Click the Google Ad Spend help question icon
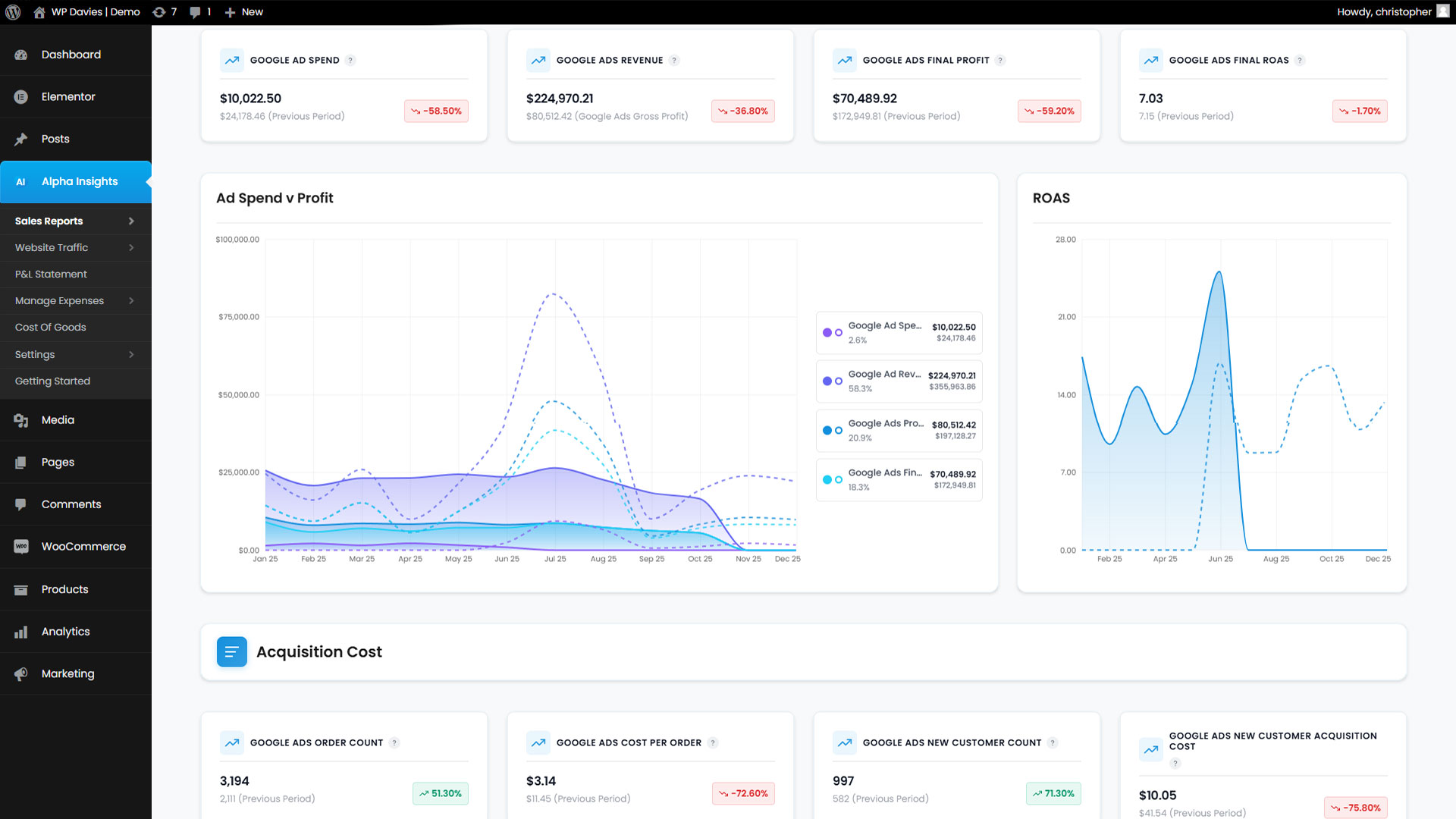The height and width of the screenshot is (819, 1456). tap(350, 61)
